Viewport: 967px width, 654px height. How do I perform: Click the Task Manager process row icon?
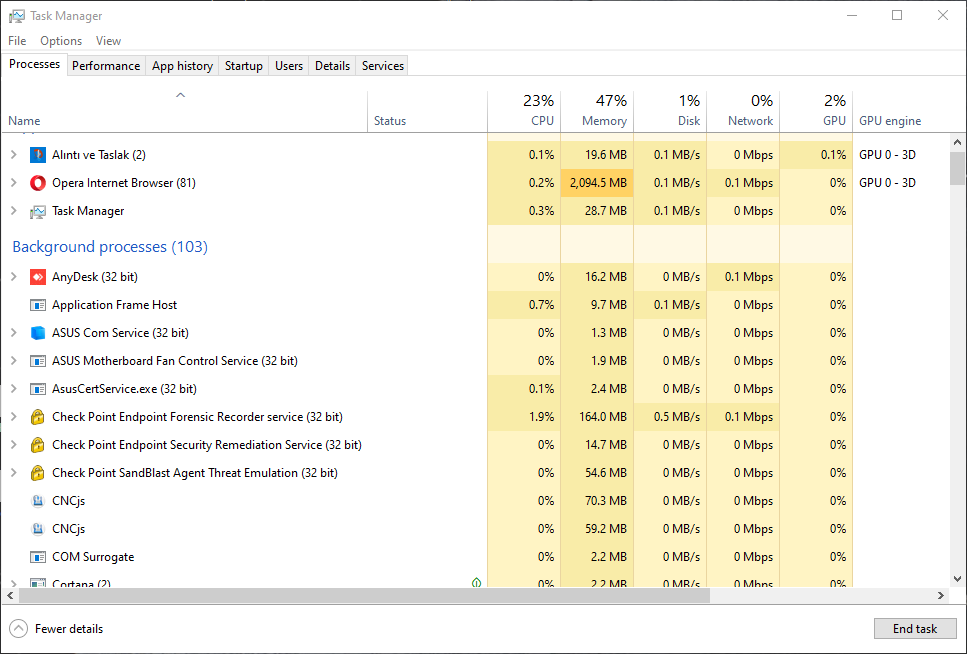[x=38, y=211]
